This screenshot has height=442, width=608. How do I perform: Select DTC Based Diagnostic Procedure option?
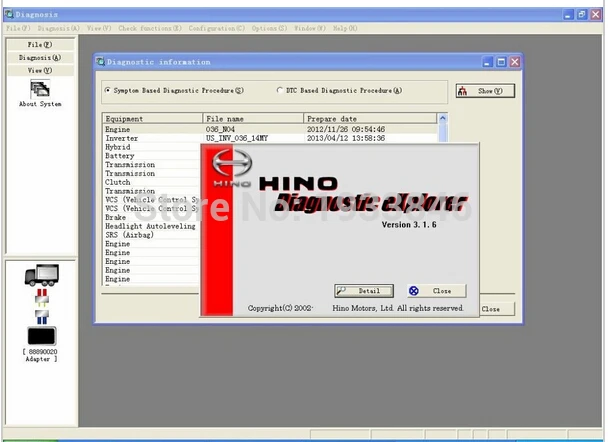tap(339, 90)
